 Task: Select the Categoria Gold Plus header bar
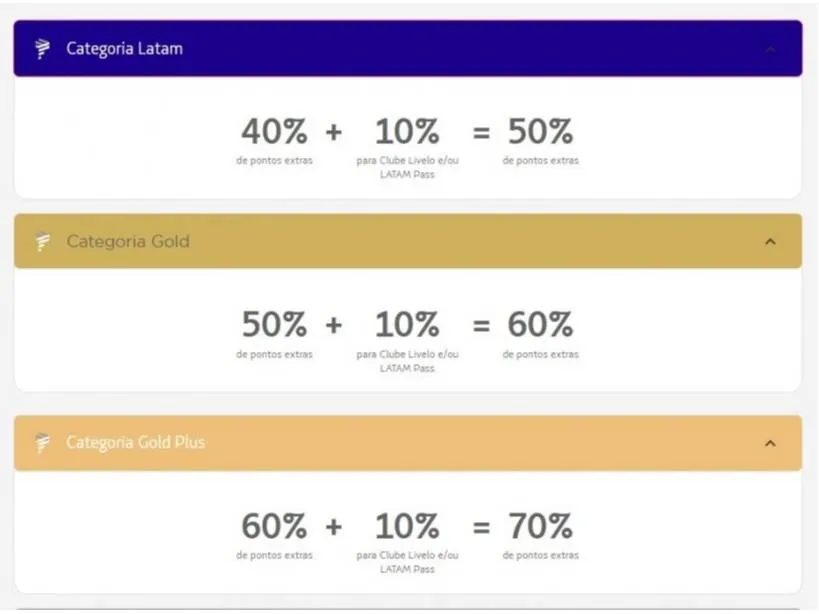point(400,442)
